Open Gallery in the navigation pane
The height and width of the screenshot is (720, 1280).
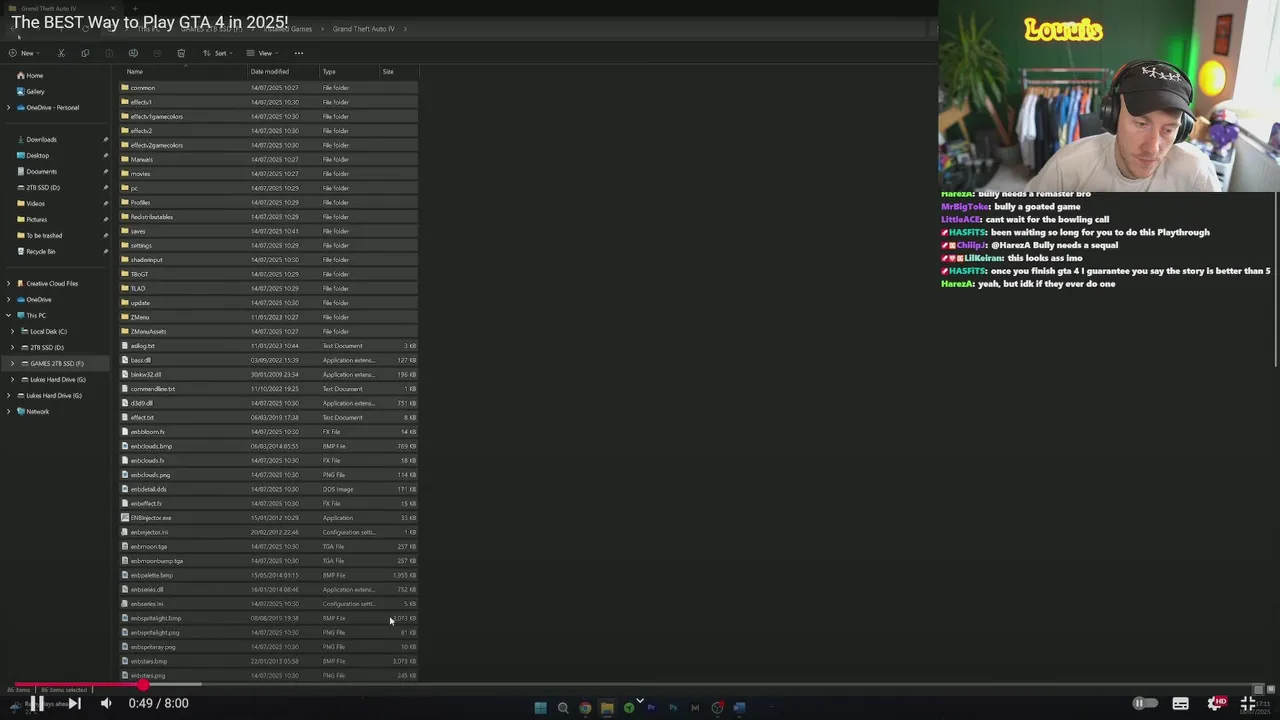[x=31, y=91]
